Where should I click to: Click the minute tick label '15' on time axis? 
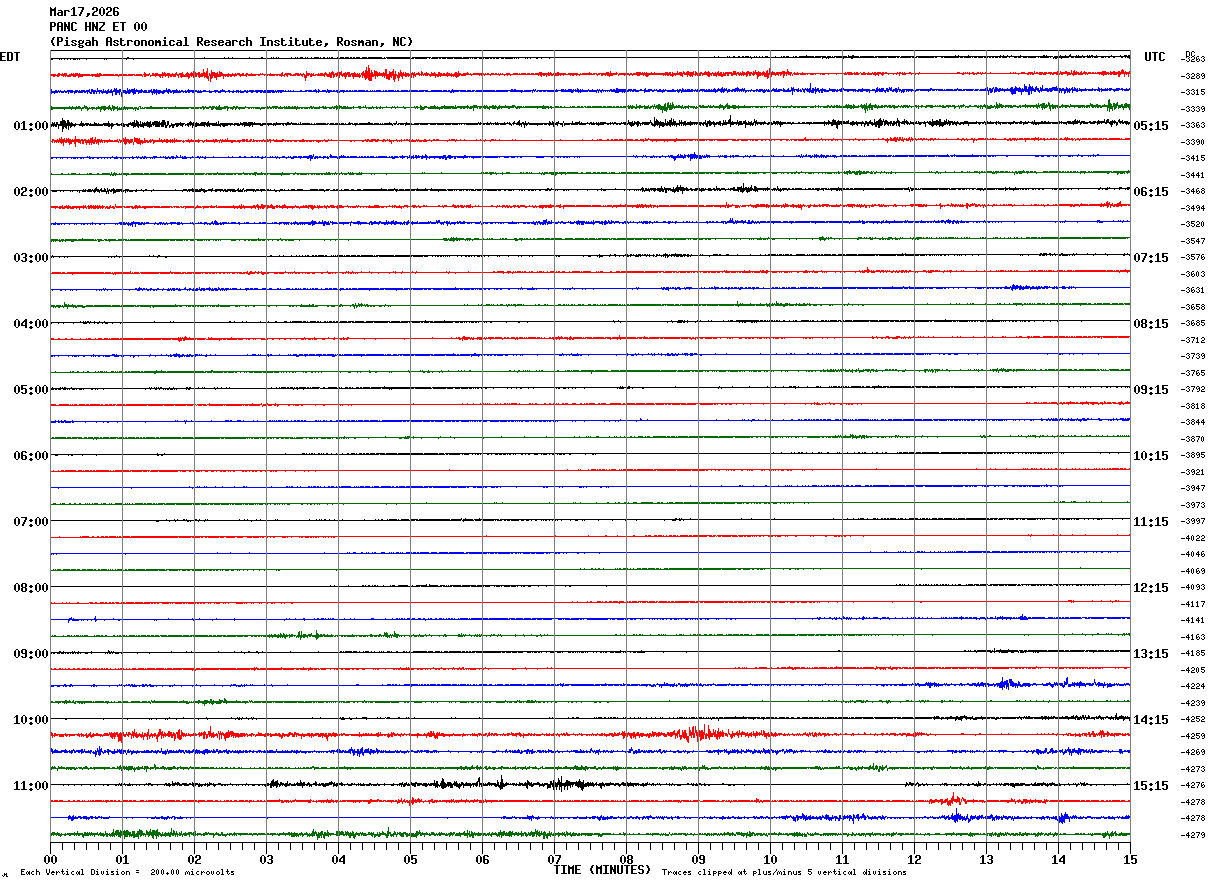[1130, 859]
